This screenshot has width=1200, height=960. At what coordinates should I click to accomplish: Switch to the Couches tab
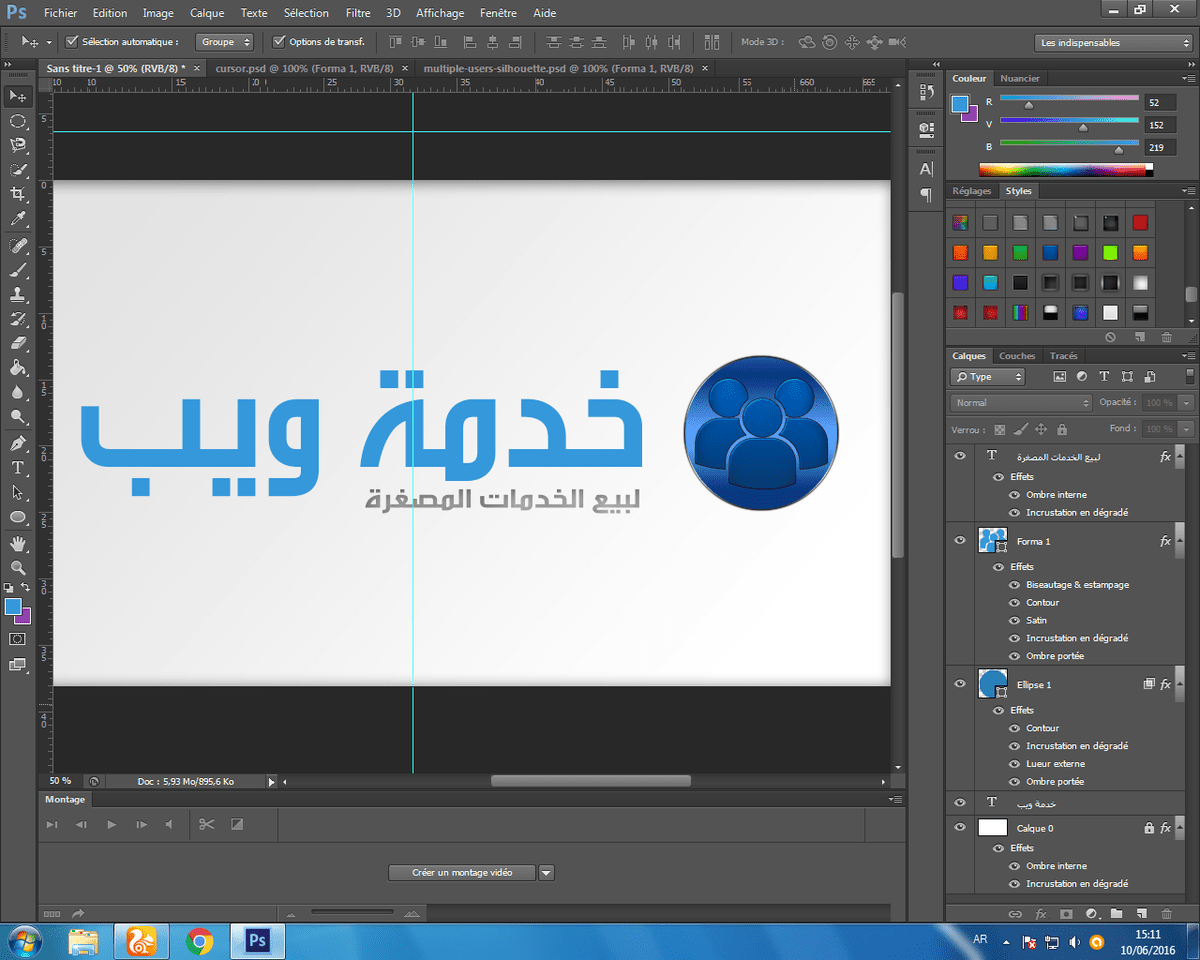tap(1017, 356)
